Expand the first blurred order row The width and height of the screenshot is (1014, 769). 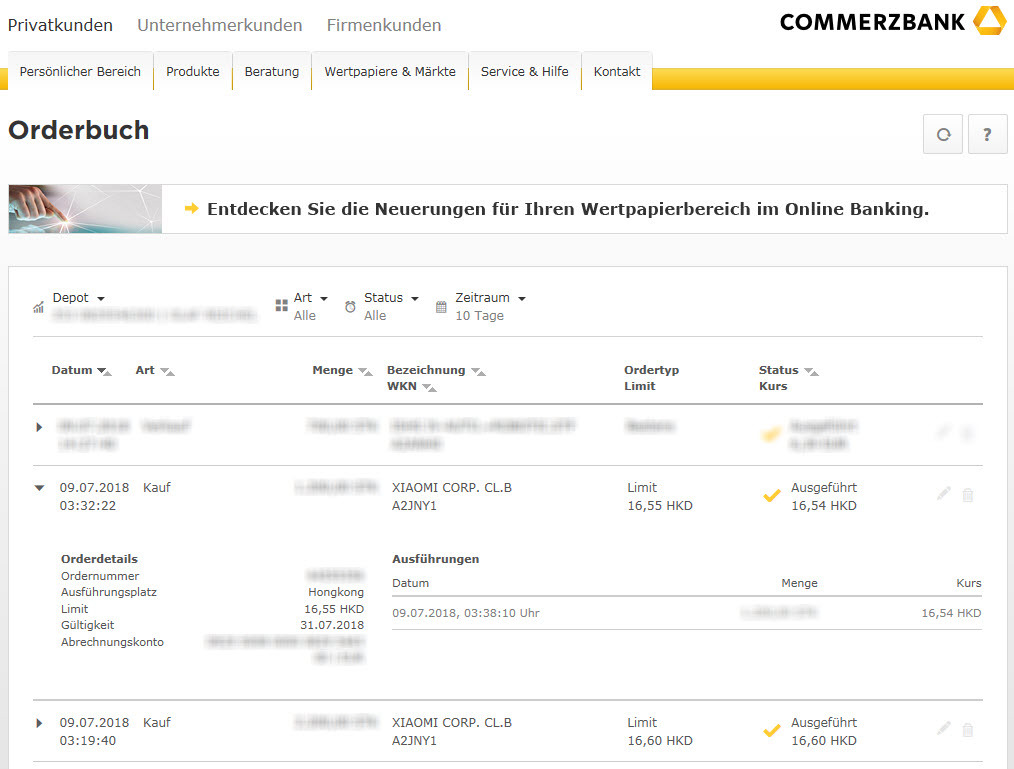click(39, 427)
